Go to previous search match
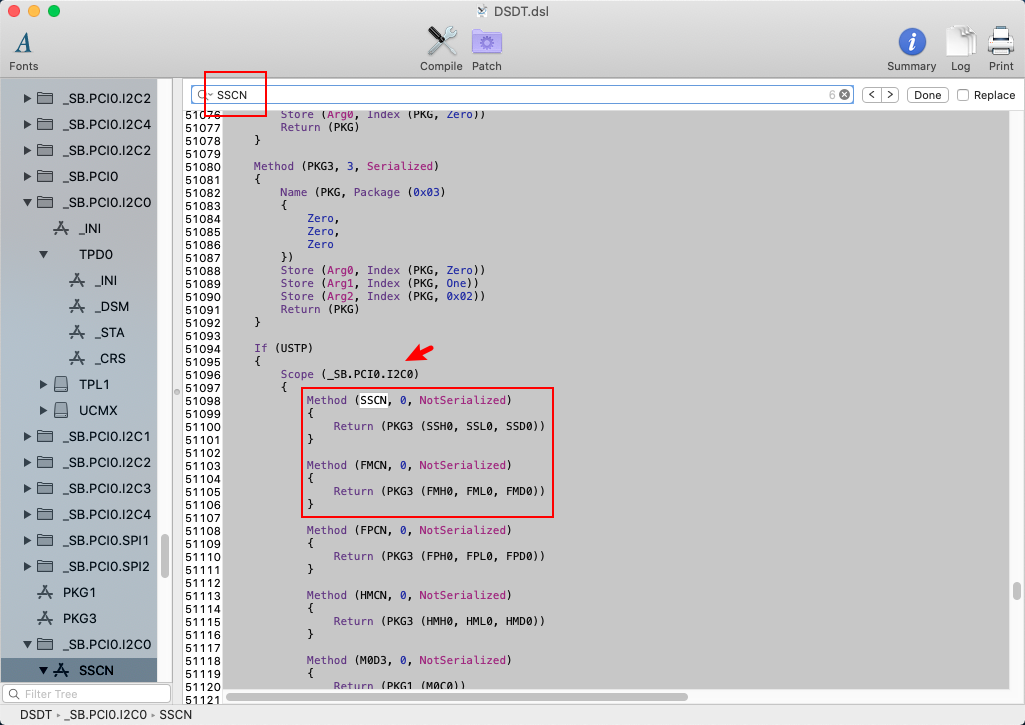Viewport: 1025px width, 725px height. coord(871,95)
